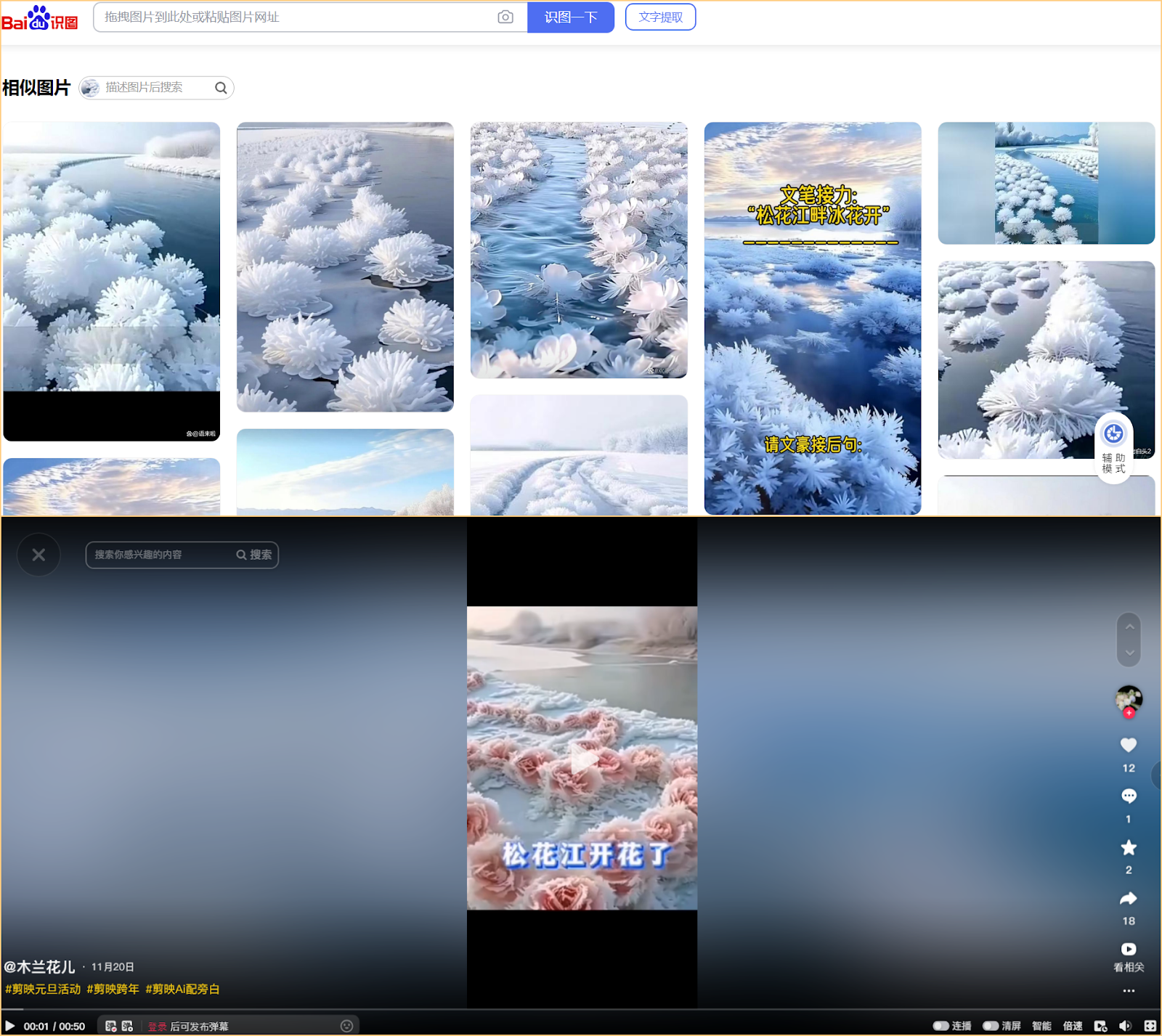Share the video using the arrow icon
The image size is (1162, 1036).
click(x=1128, y=899)
